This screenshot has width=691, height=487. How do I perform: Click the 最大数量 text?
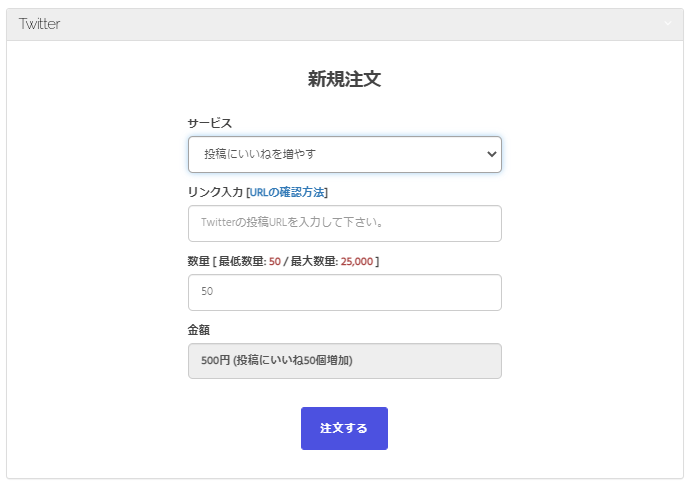314,261
